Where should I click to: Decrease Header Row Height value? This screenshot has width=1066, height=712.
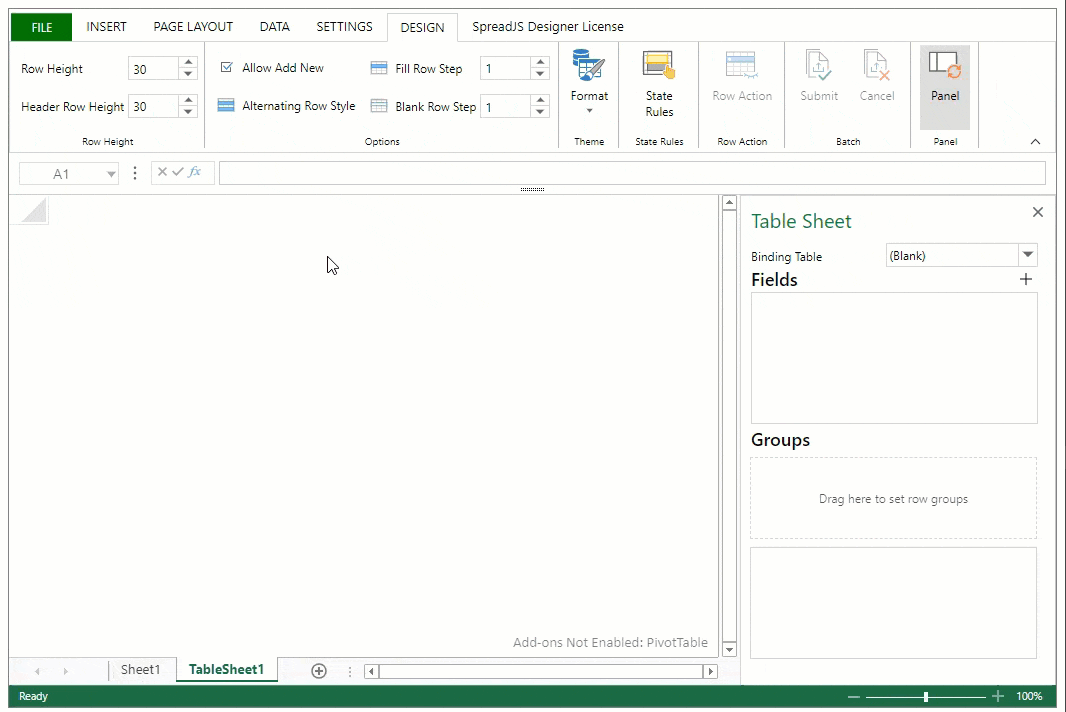point(188,112)
